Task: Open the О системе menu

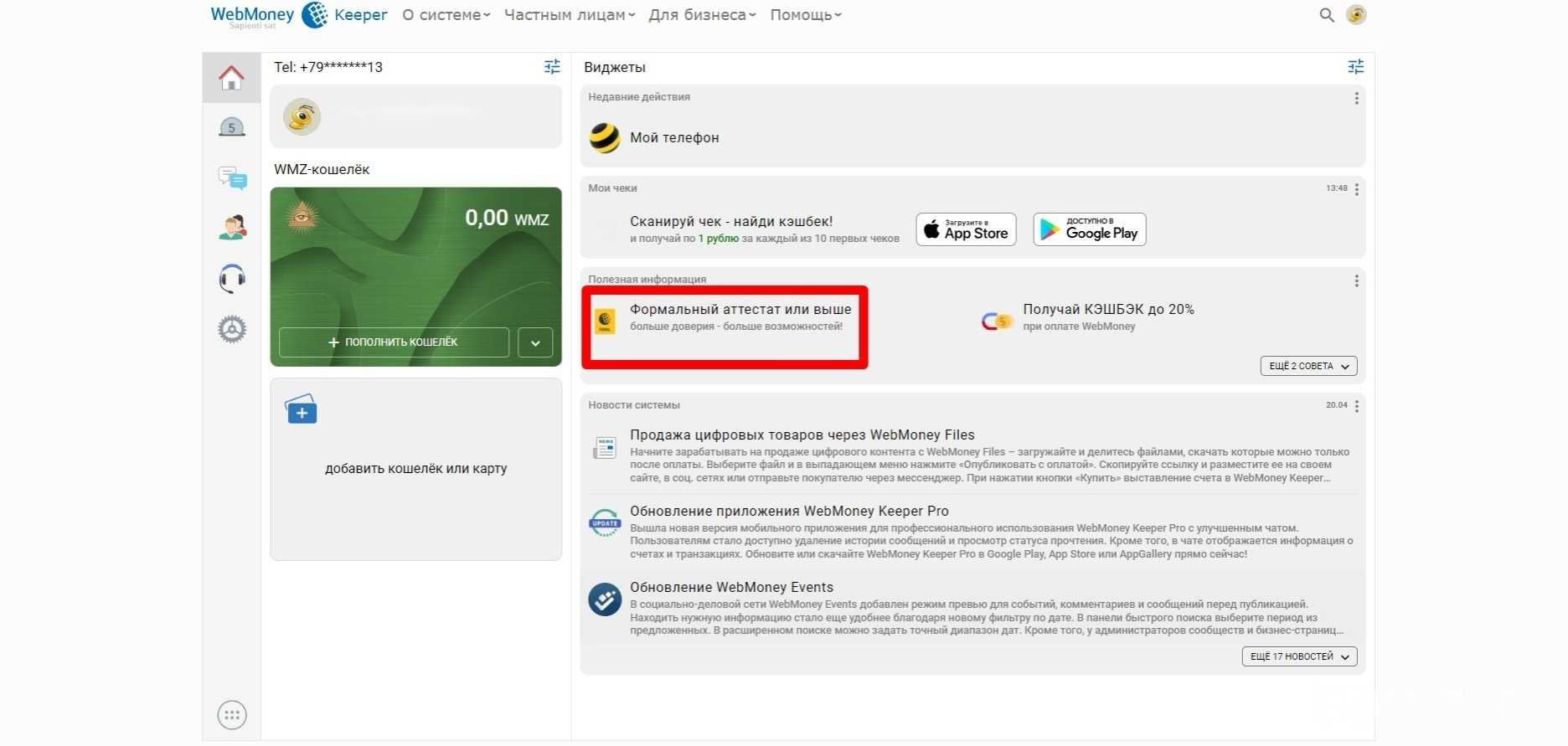Action: [x=446, y=15]
